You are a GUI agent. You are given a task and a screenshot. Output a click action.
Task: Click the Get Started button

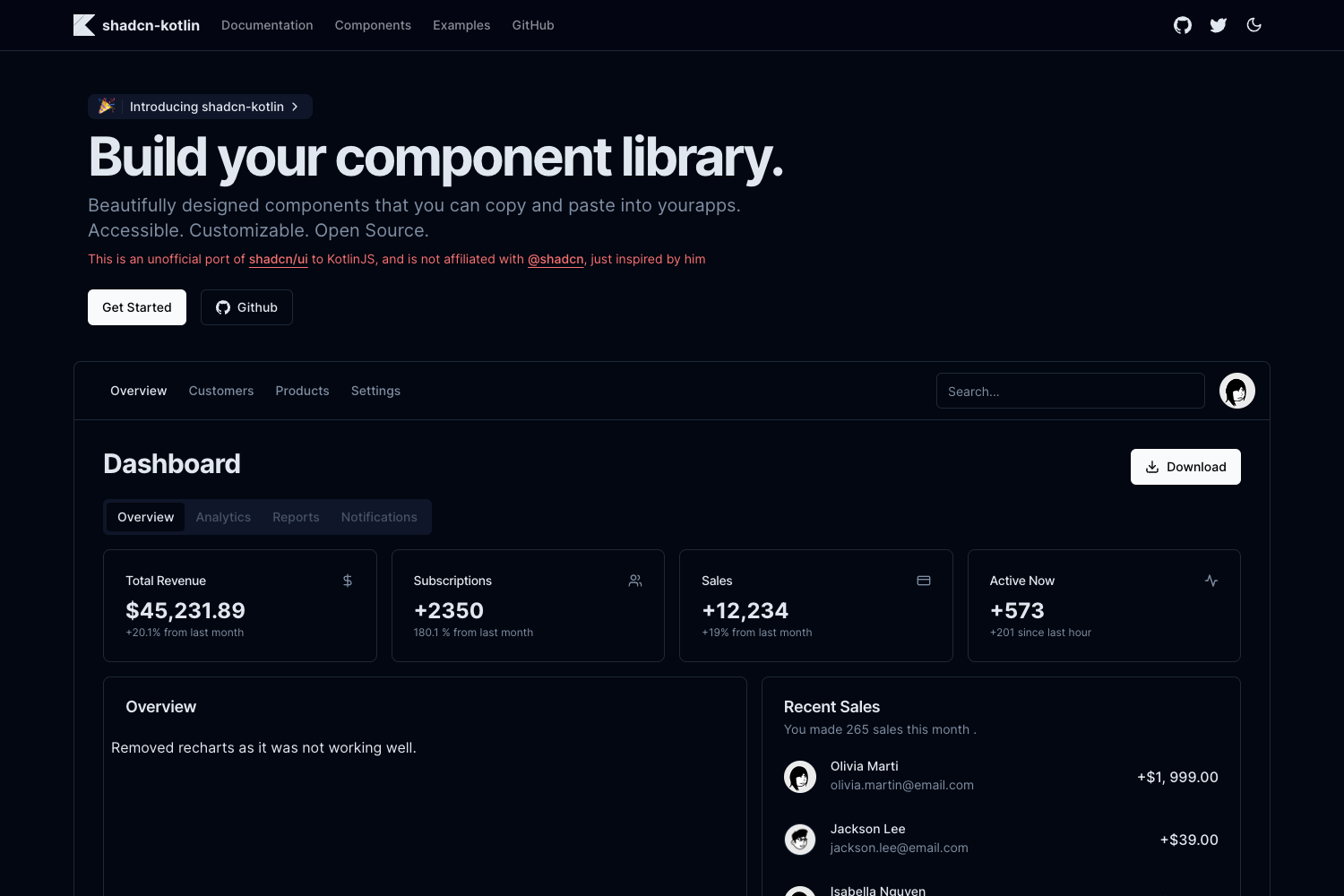[136, 307]
